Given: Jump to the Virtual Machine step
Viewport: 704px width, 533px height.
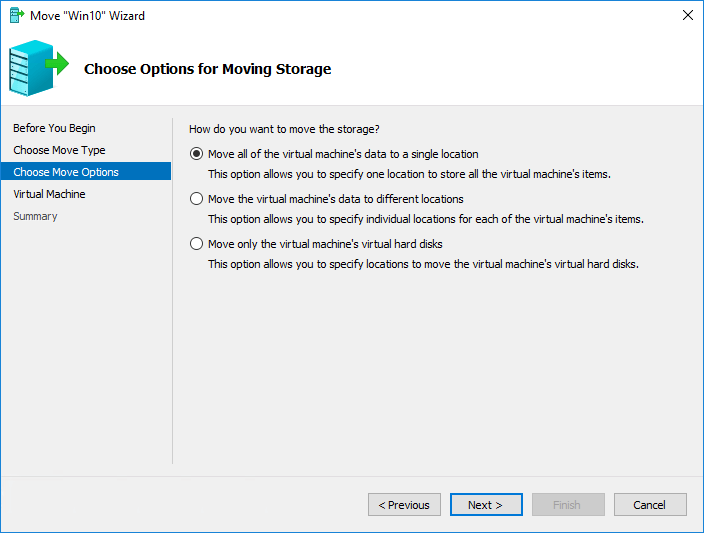Looking at the screenshot, I should pyautogui.click(x=49, y=194).
